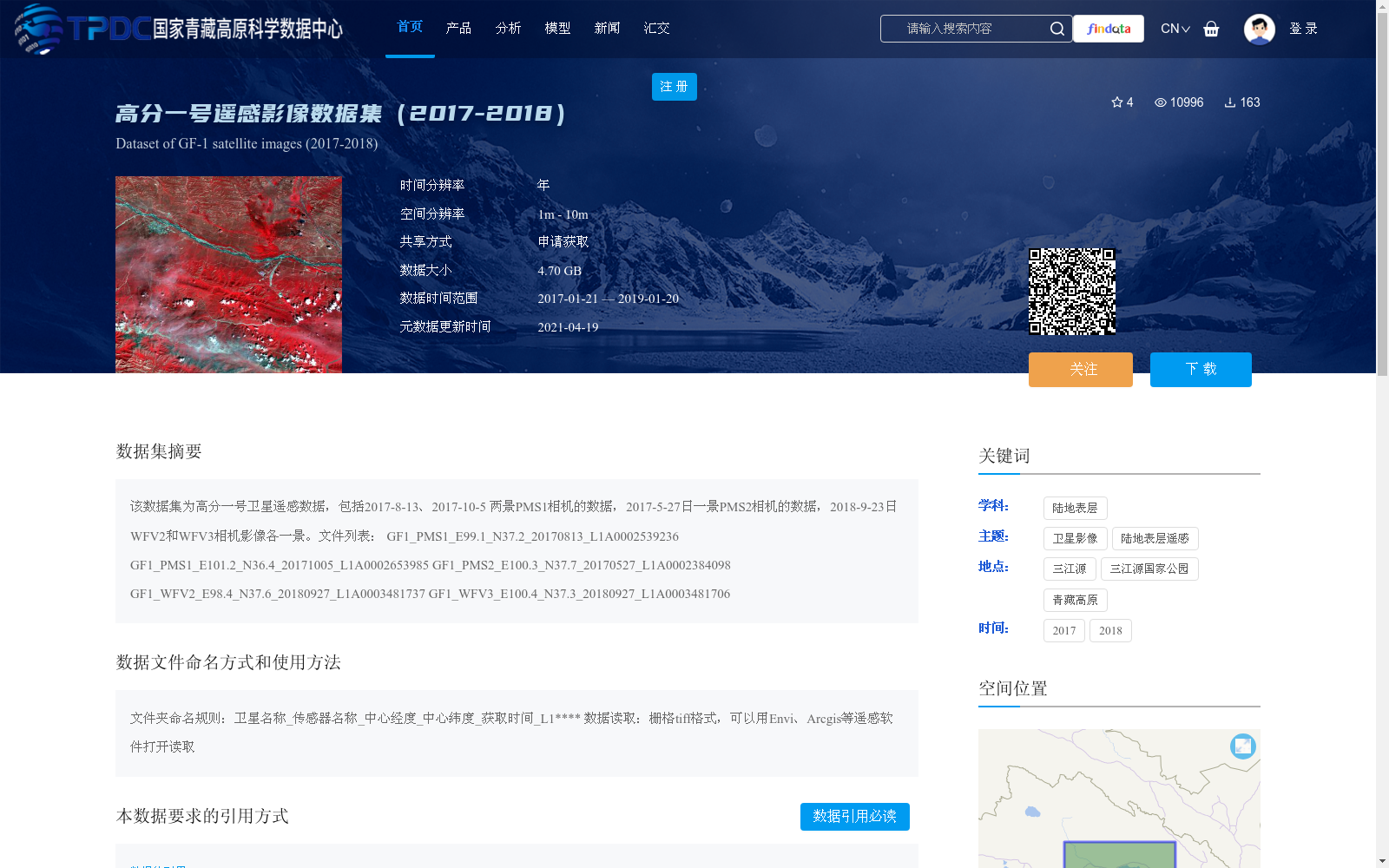The height and width of the screenshot is (868, 1389).
Task: Click the 4.70 GB data size value
Action: coord(559,271)
